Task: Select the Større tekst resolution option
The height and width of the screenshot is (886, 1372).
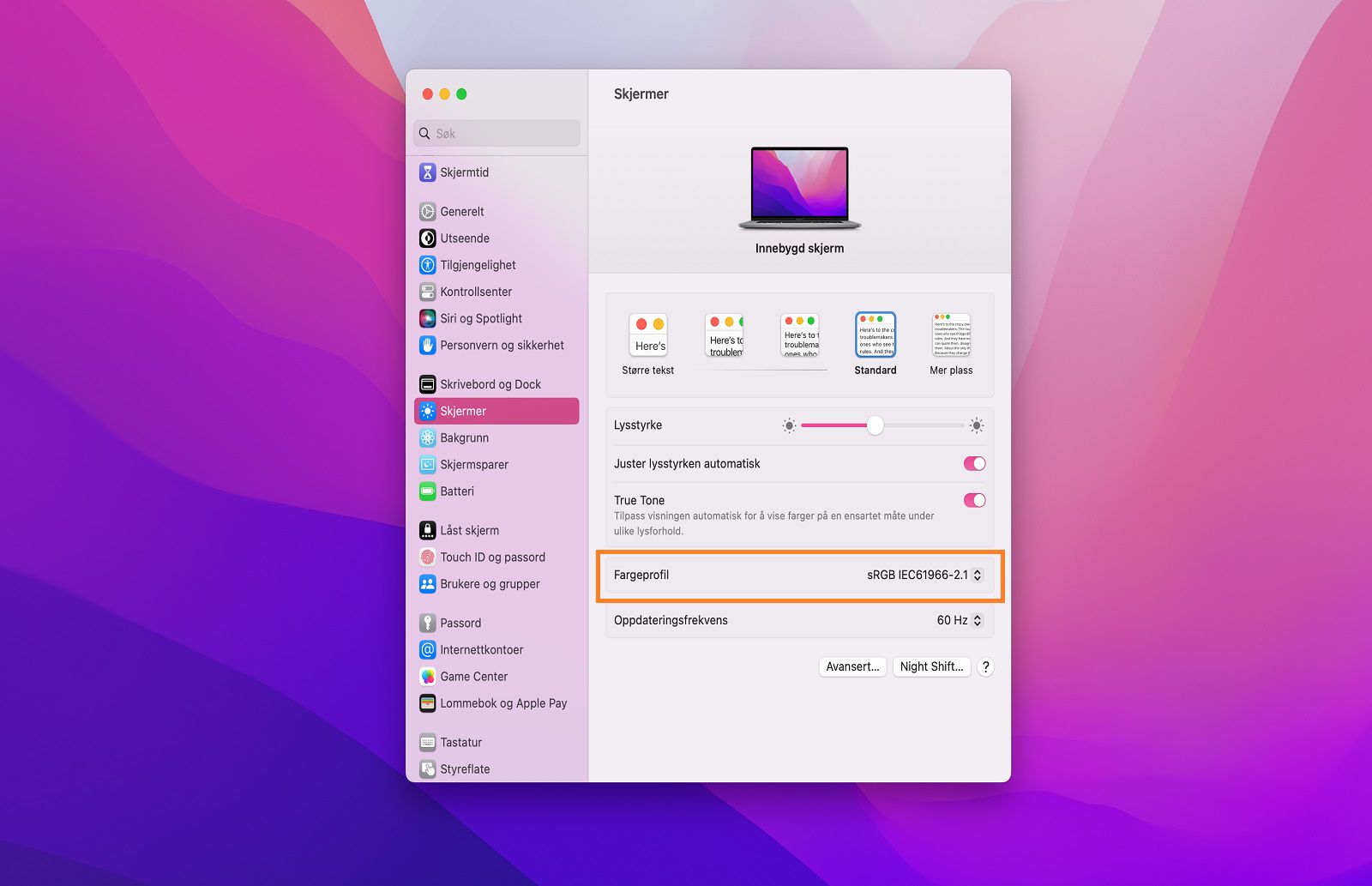Action: pos(648,344)
